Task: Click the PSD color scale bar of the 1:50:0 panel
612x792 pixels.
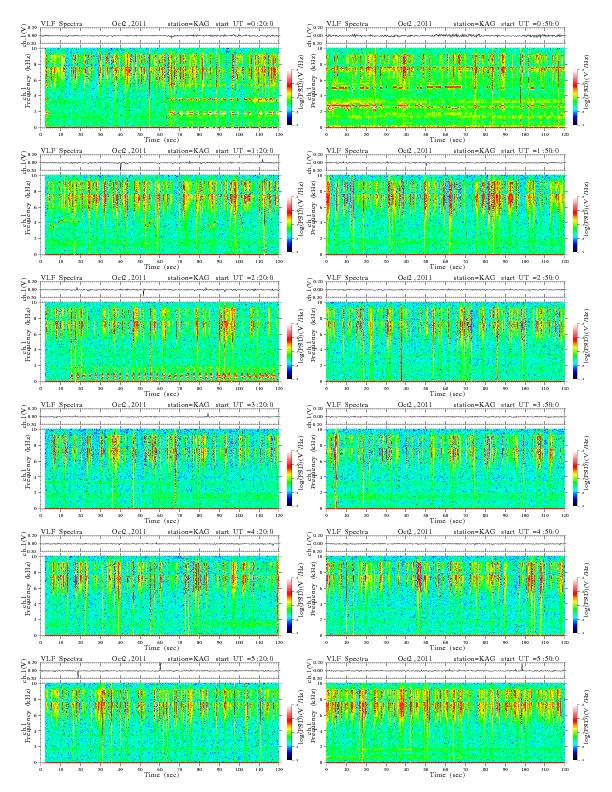Action: 576,224
